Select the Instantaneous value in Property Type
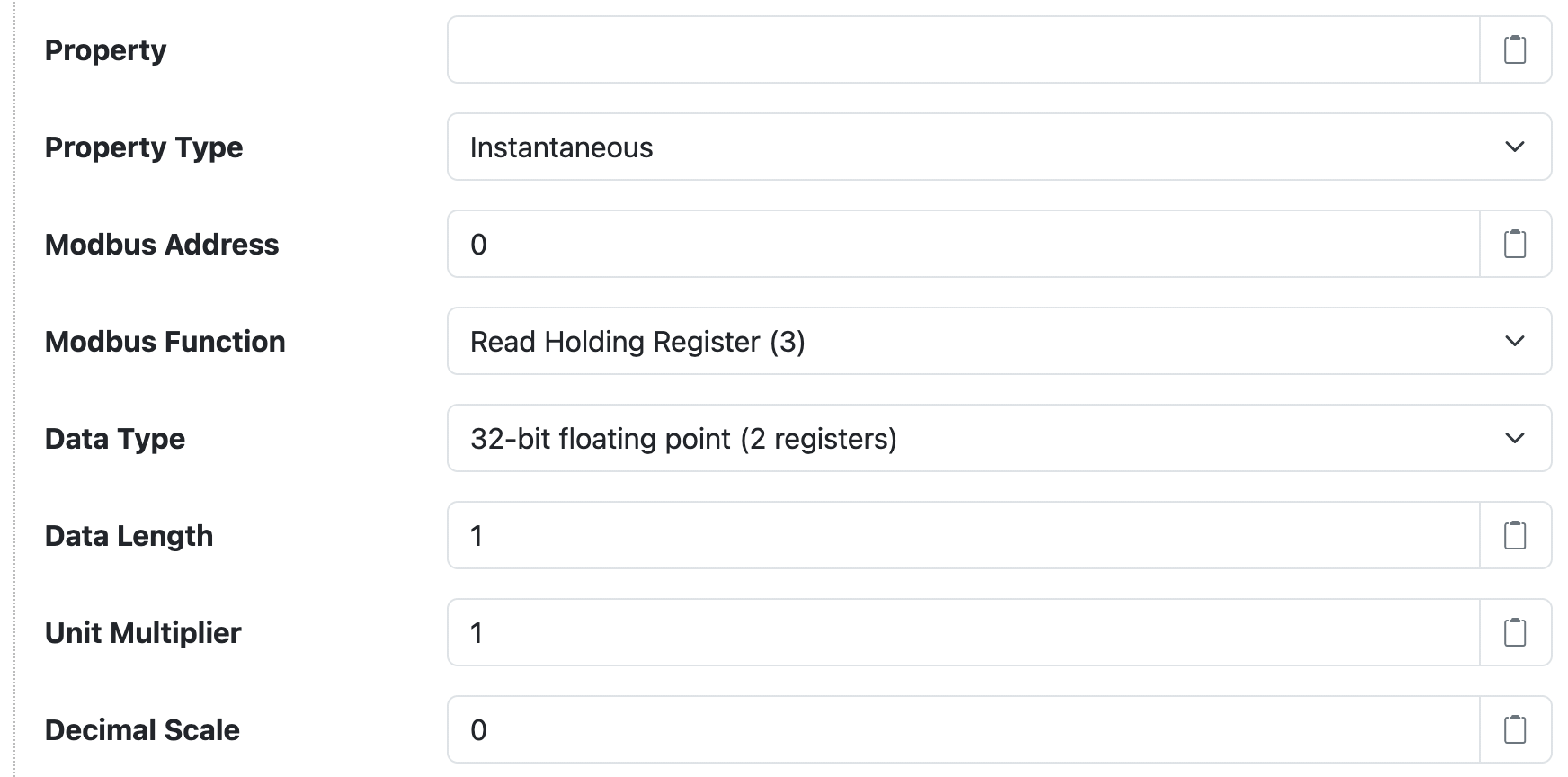Image resolution: width=1568 pixels, height=777 pixels. coord(560,147)
